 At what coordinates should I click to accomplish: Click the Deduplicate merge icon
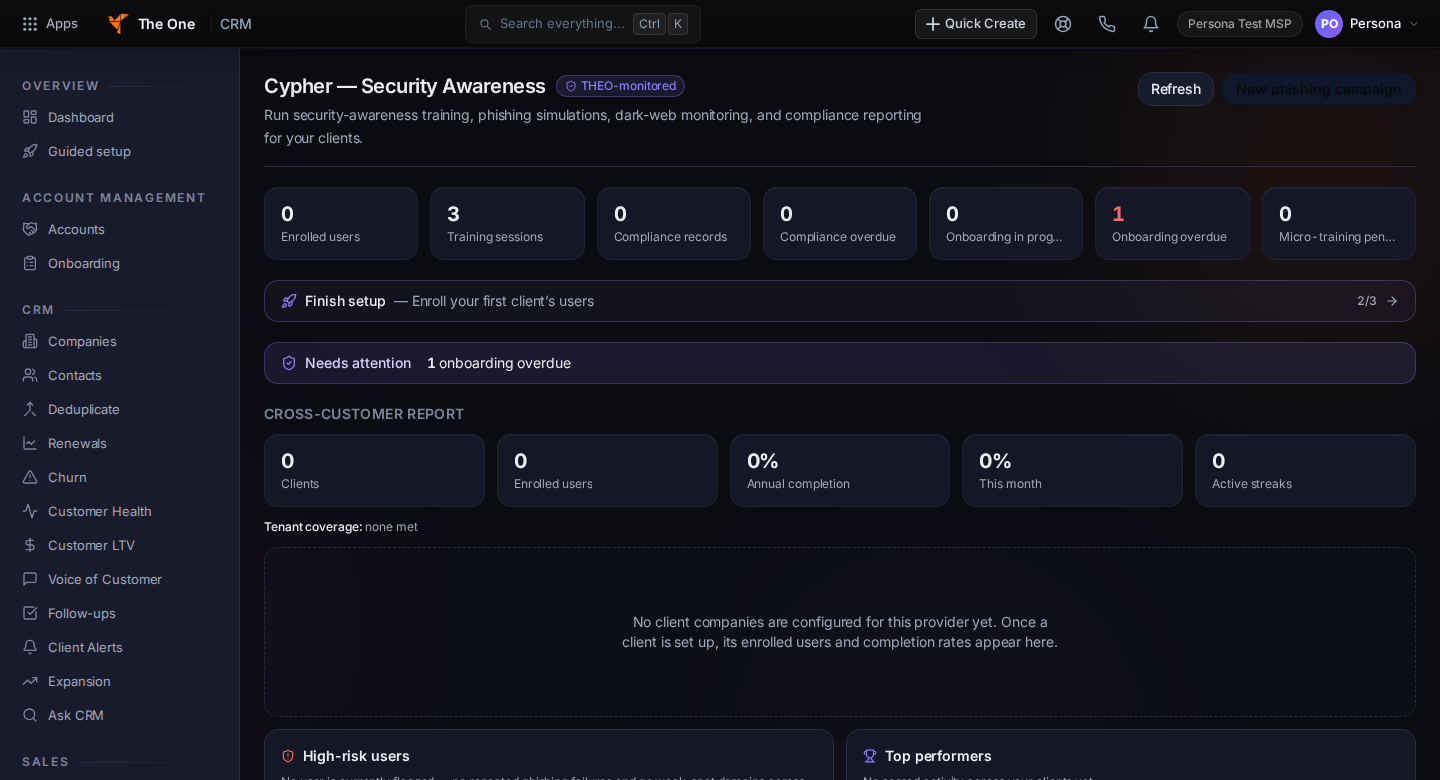tap(30, 409)
